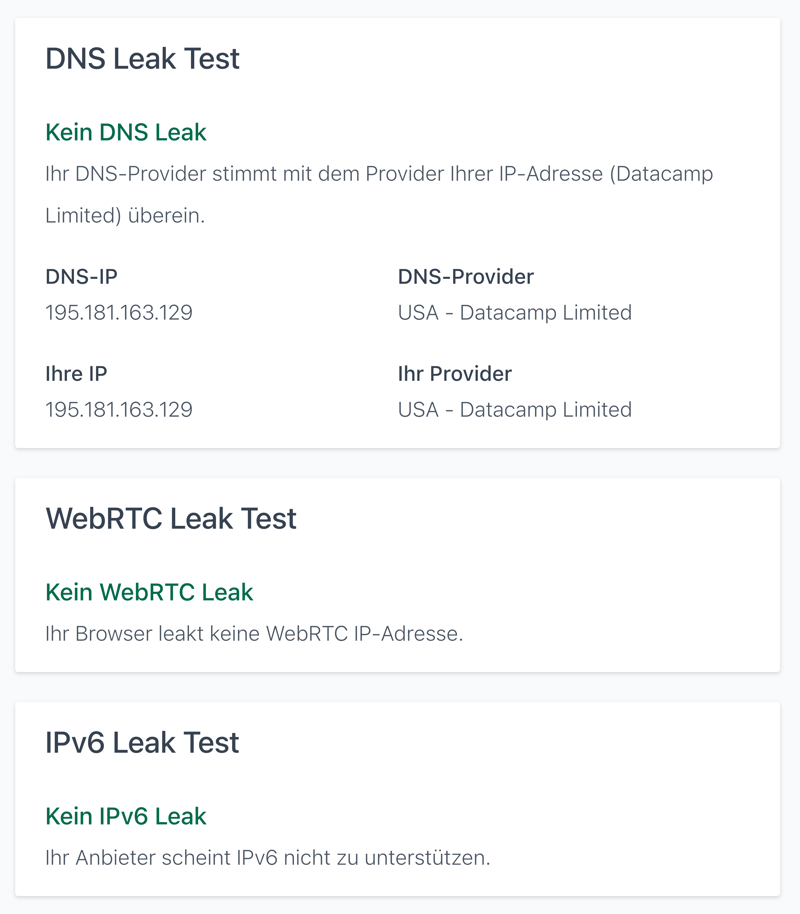Select the IP address value under Ihre IP
This screenshot has width=800, height=914.
pyautogui.click(x=119, y=410)
